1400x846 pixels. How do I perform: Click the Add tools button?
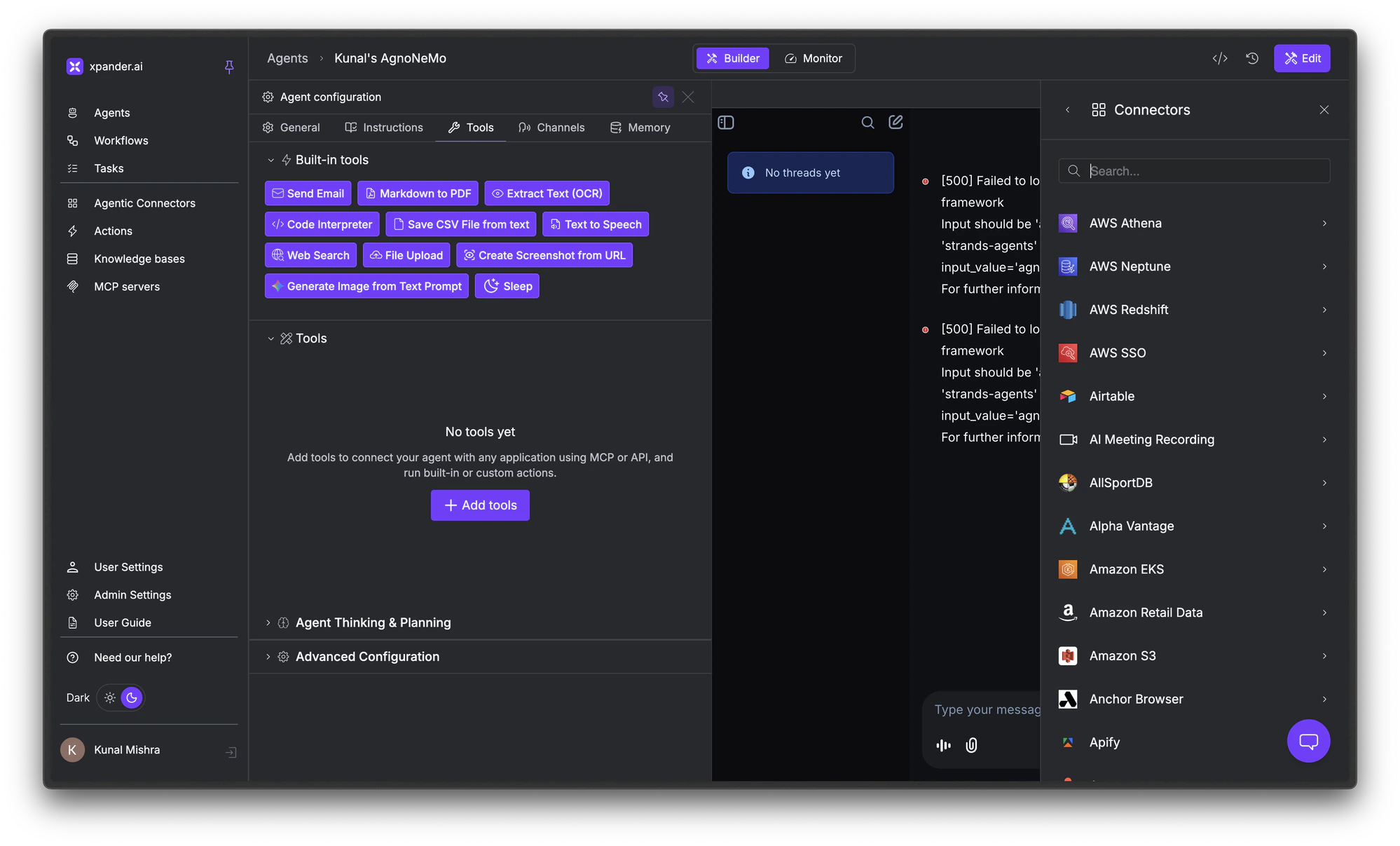[479, 505]
